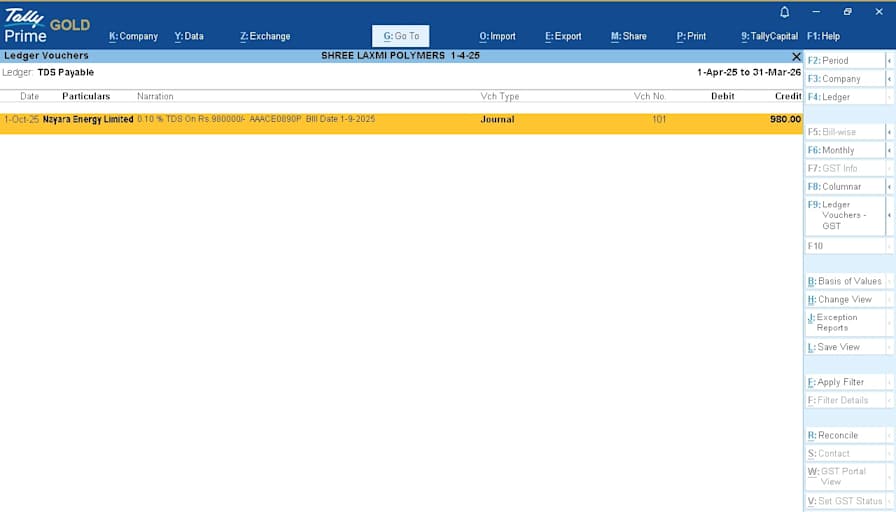Click R: Reconcile button
Viewport: 896px width, 512px height.
tap(845, 435)
